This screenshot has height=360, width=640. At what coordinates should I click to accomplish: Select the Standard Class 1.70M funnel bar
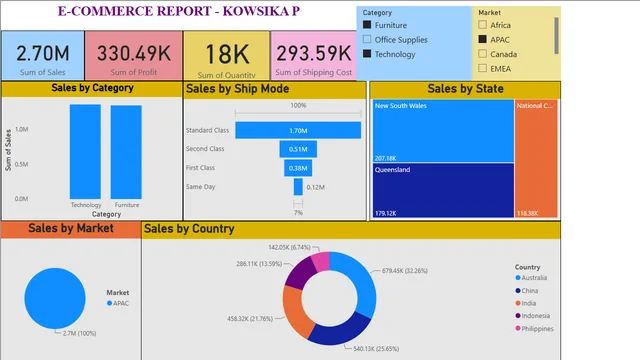pyautogui.click(x=298, y=130)
